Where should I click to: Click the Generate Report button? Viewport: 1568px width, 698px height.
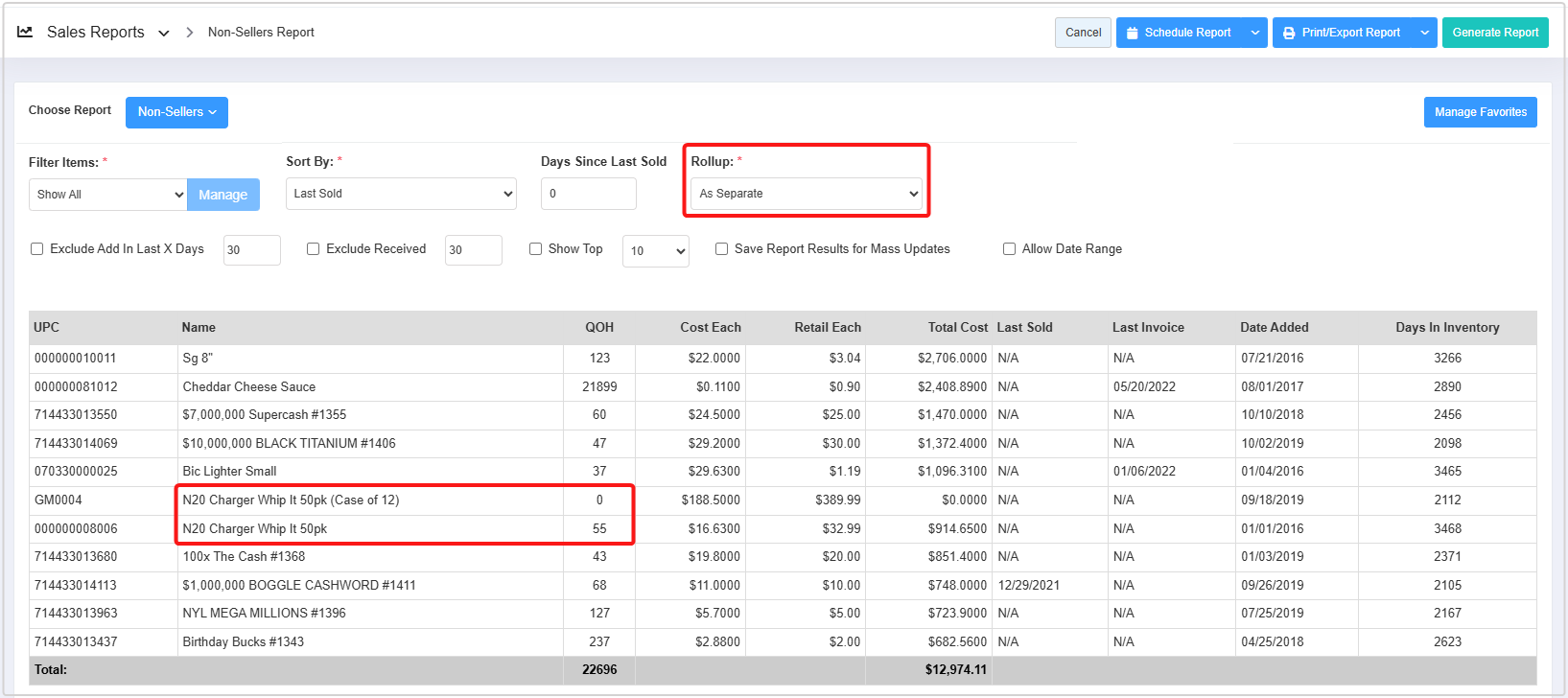click(1494, 33)
